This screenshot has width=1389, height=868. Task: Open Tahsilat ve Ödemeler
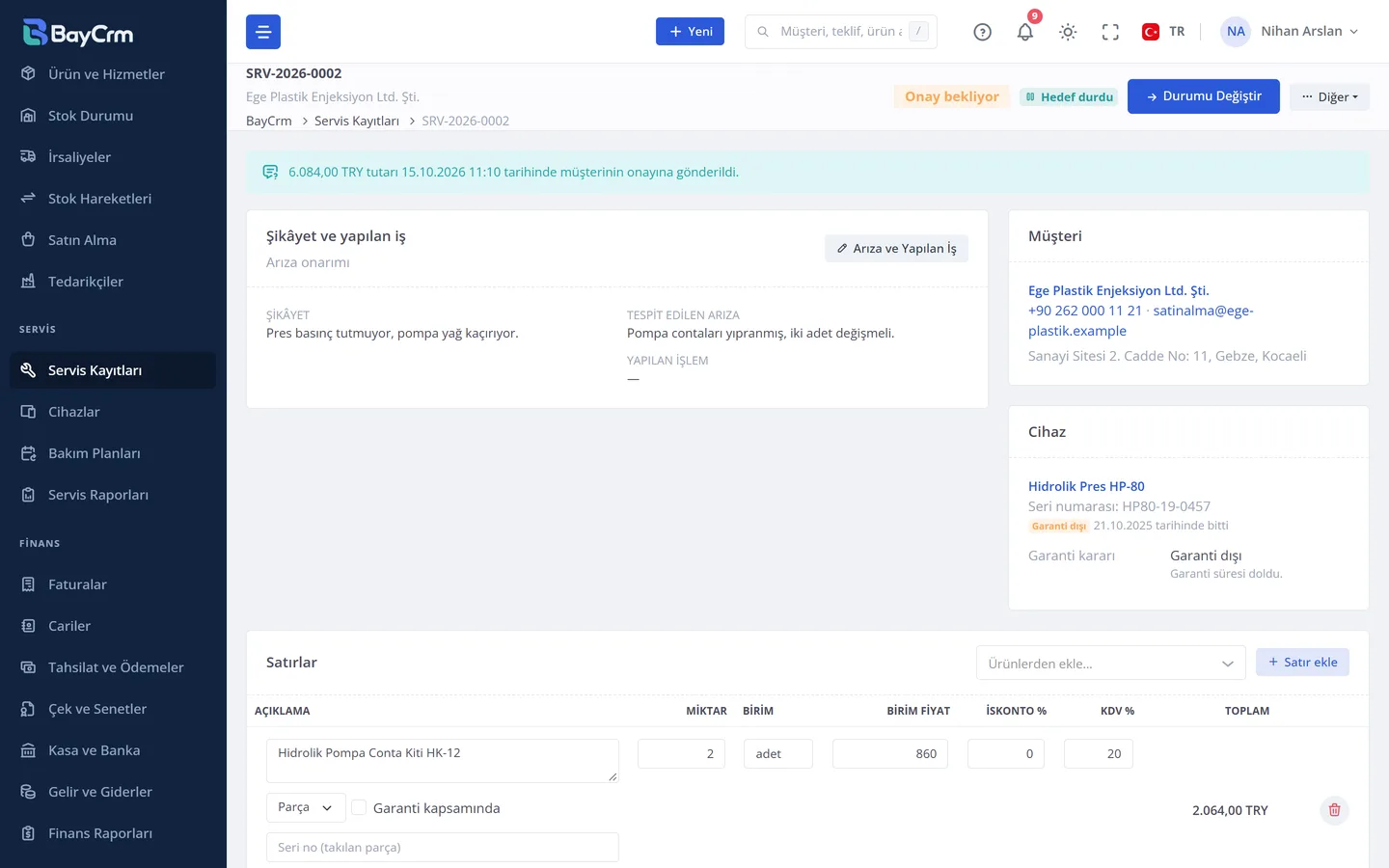[113, 667]
